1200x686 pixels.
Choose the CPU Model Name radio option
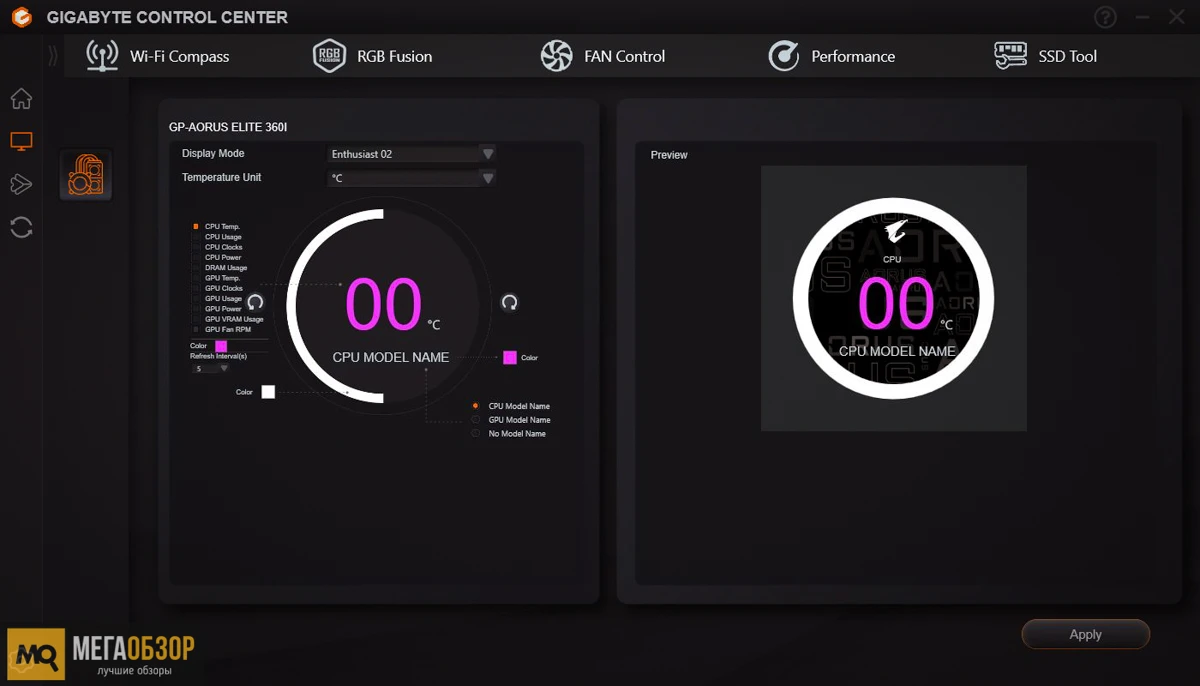[x=511, y=406]
